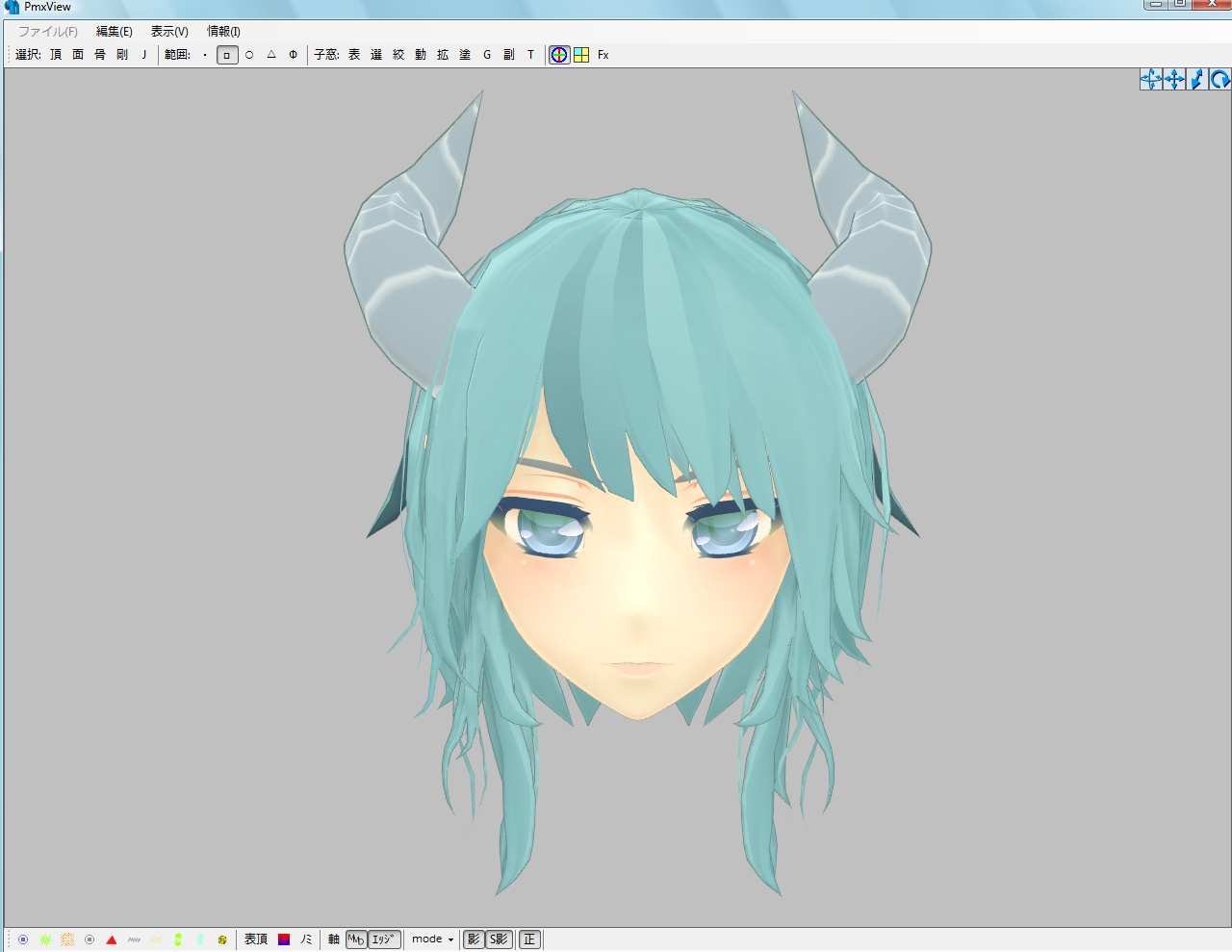Open the 編集(E) menu

click(115, 32)
